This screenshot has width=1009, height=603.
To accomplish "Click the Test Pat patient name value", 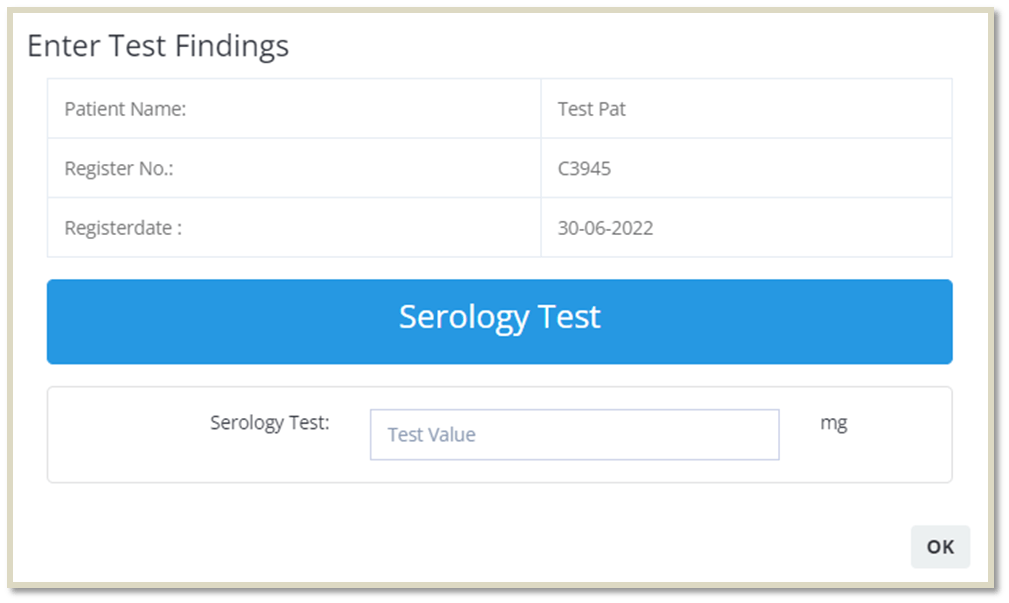I will pyautogui.click(x=591, y=109).
